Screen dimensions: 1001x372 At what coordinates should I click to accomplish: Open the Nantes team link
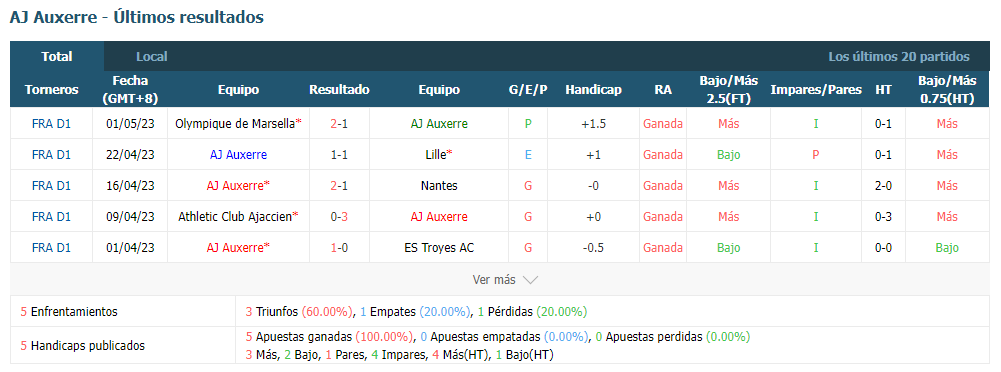tap(439, 186)
